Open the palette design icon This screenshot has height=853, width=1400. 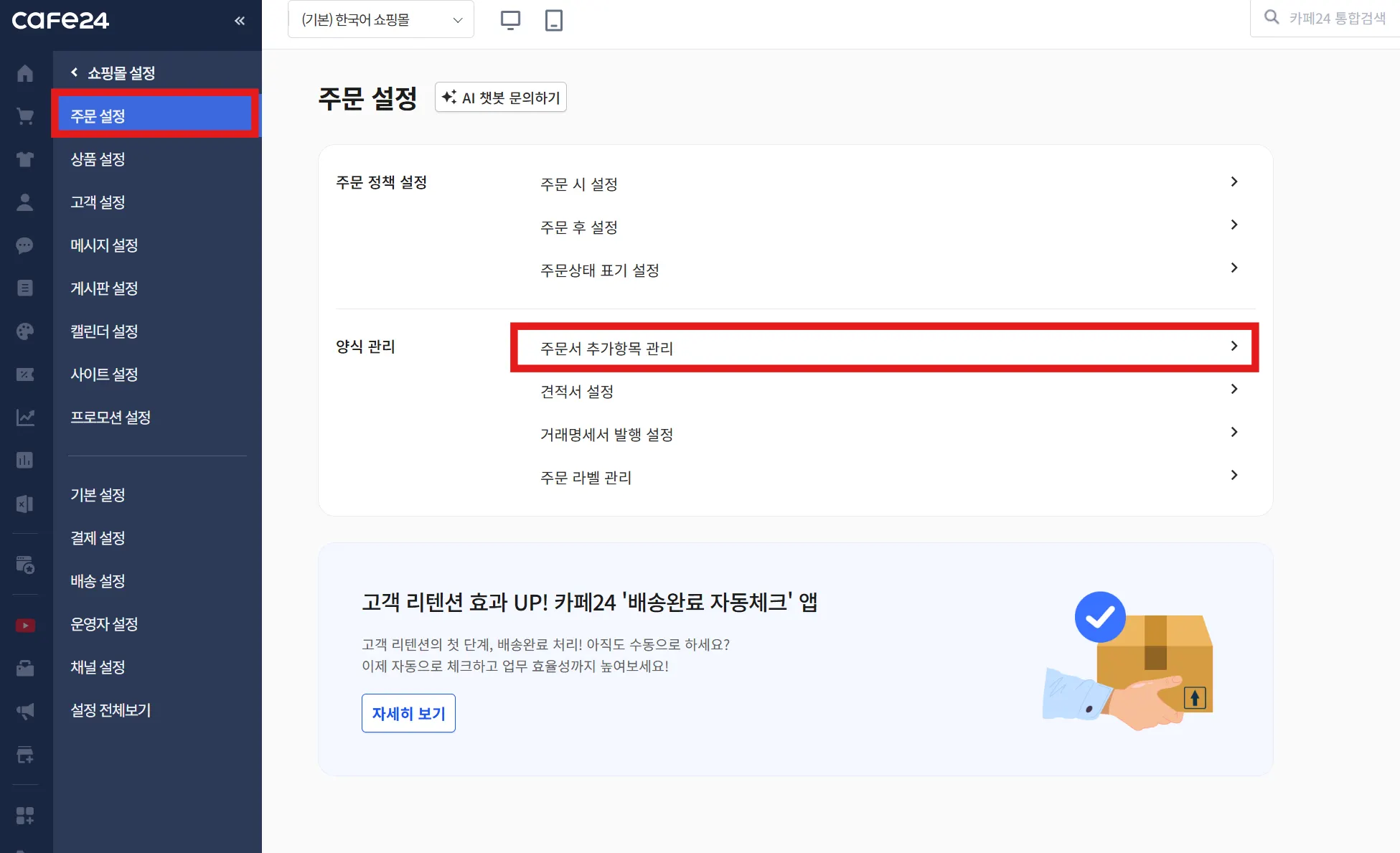click(25, 331)
